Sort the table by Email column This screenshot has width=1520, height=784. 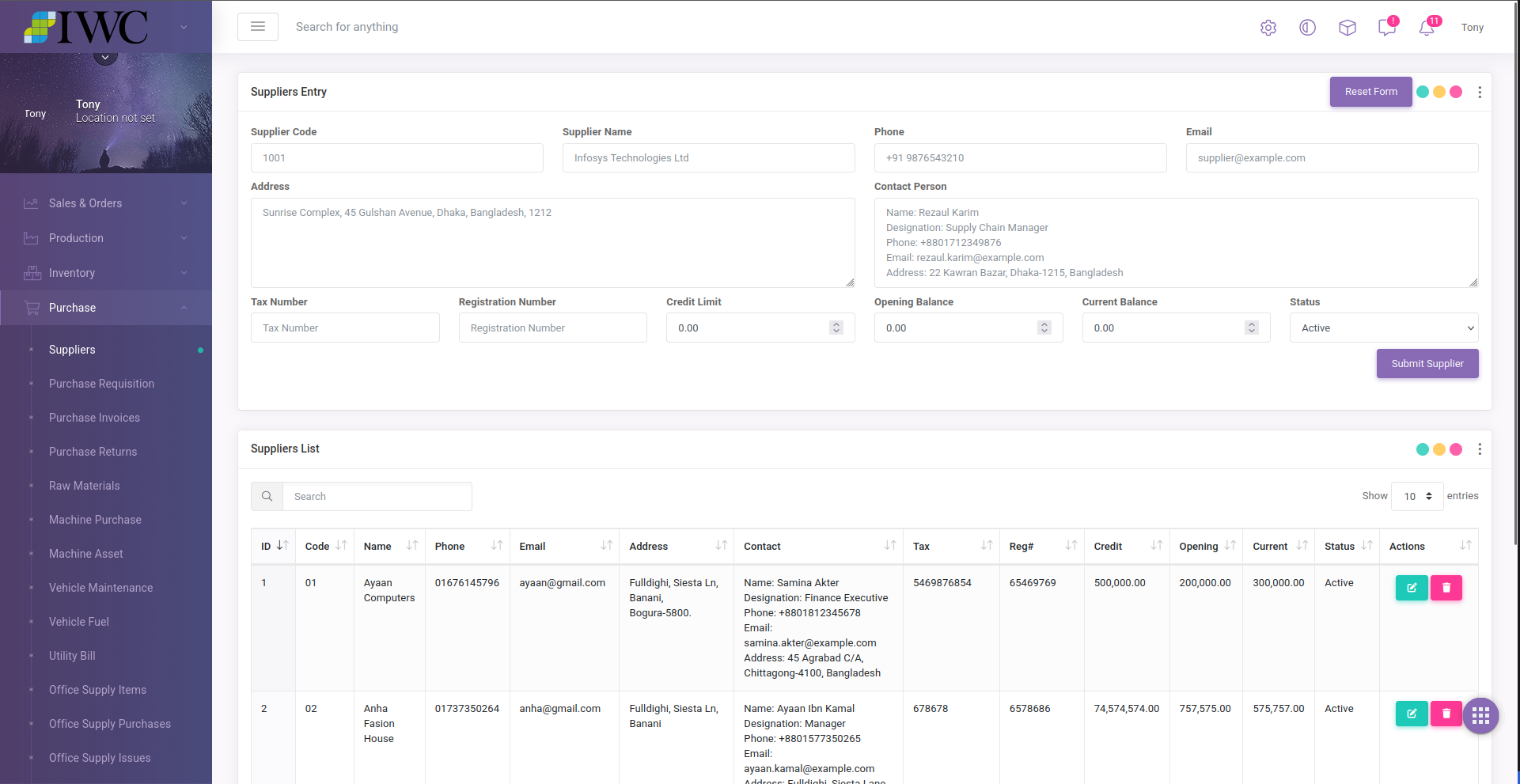coord(565,546)
